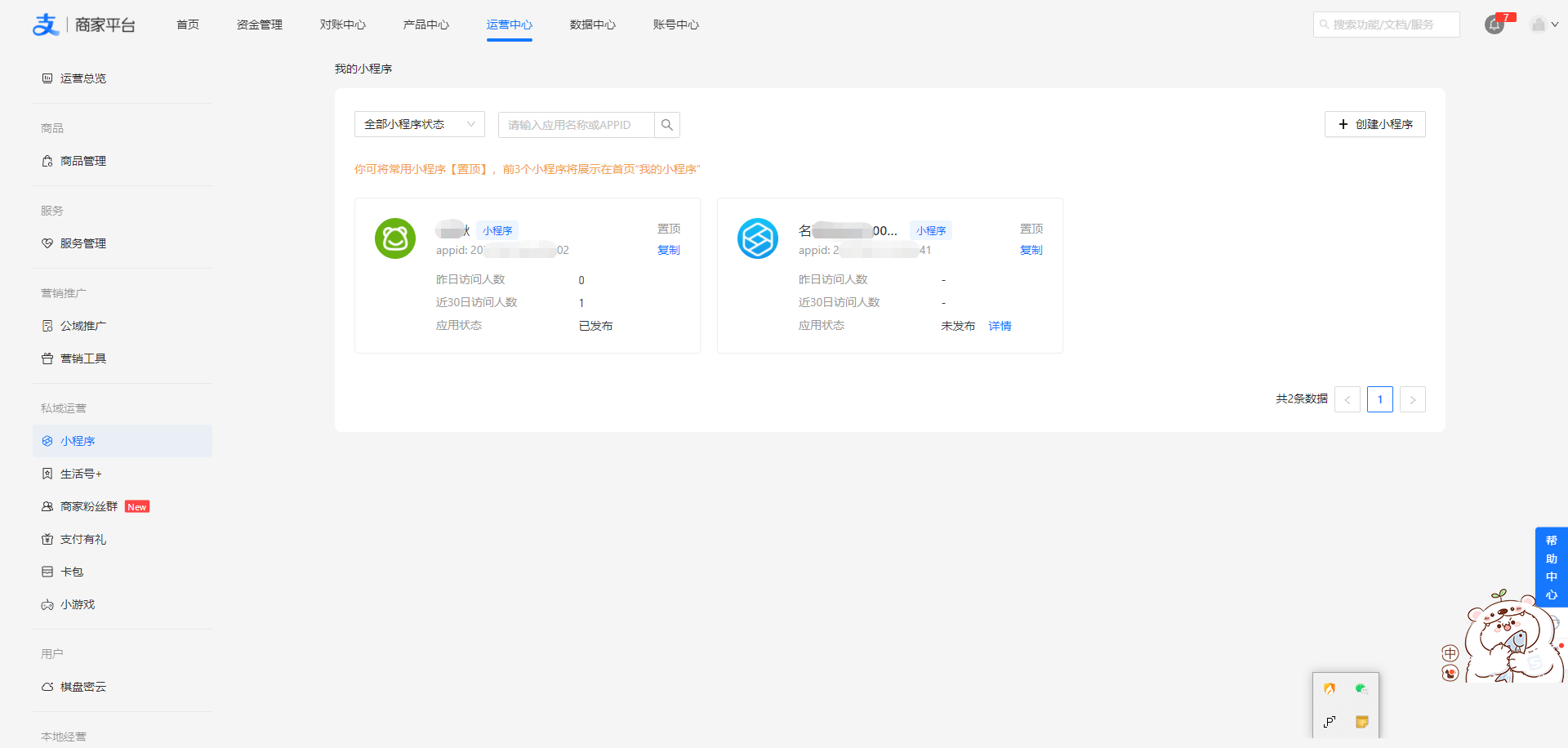The width and height of the screenshot is (1568, 748).
Task: Click the 营销推广 section label in sidebar
Action: point(64,293)
